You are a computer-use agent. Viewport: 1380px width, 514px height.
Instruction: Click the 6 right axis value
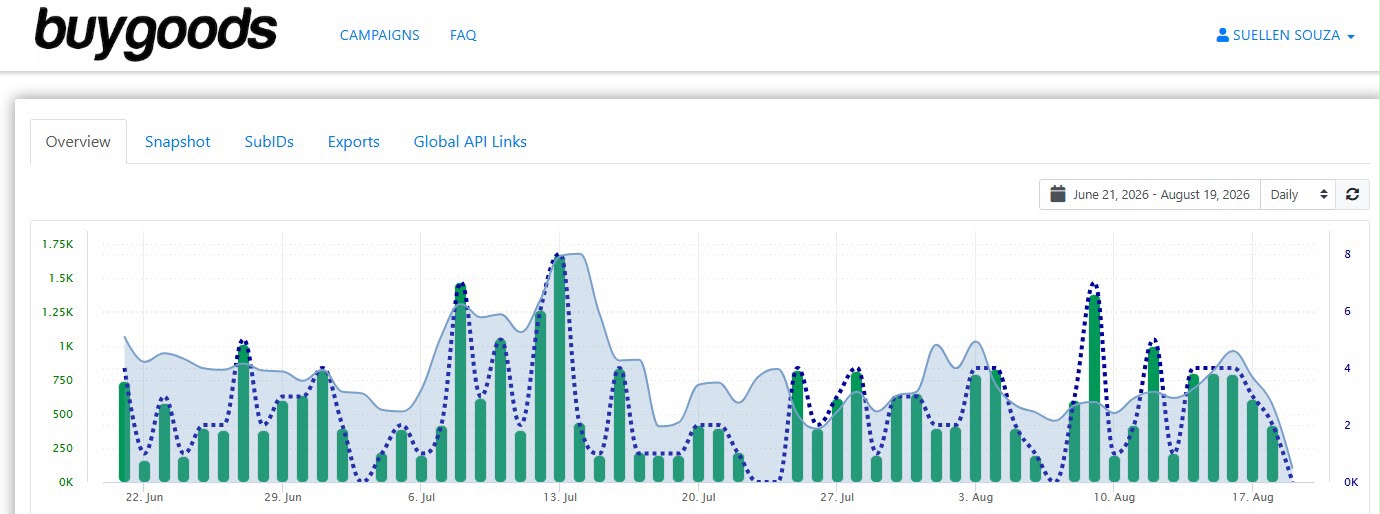pyautogui.click(x=1347, y=311)
